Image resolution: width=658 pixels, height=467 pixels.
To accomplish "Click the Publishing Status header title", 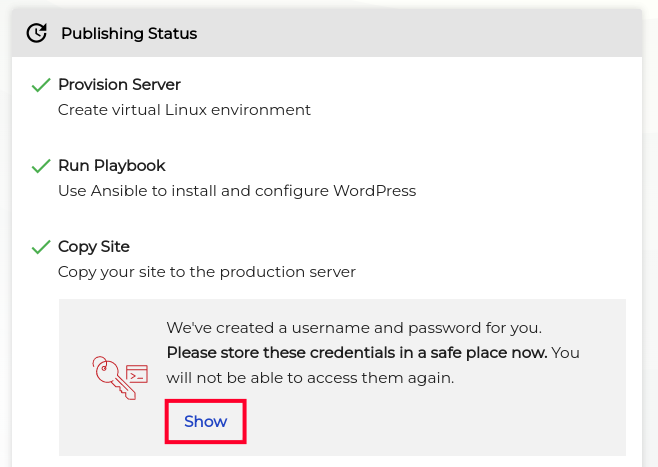I will 129,34.
